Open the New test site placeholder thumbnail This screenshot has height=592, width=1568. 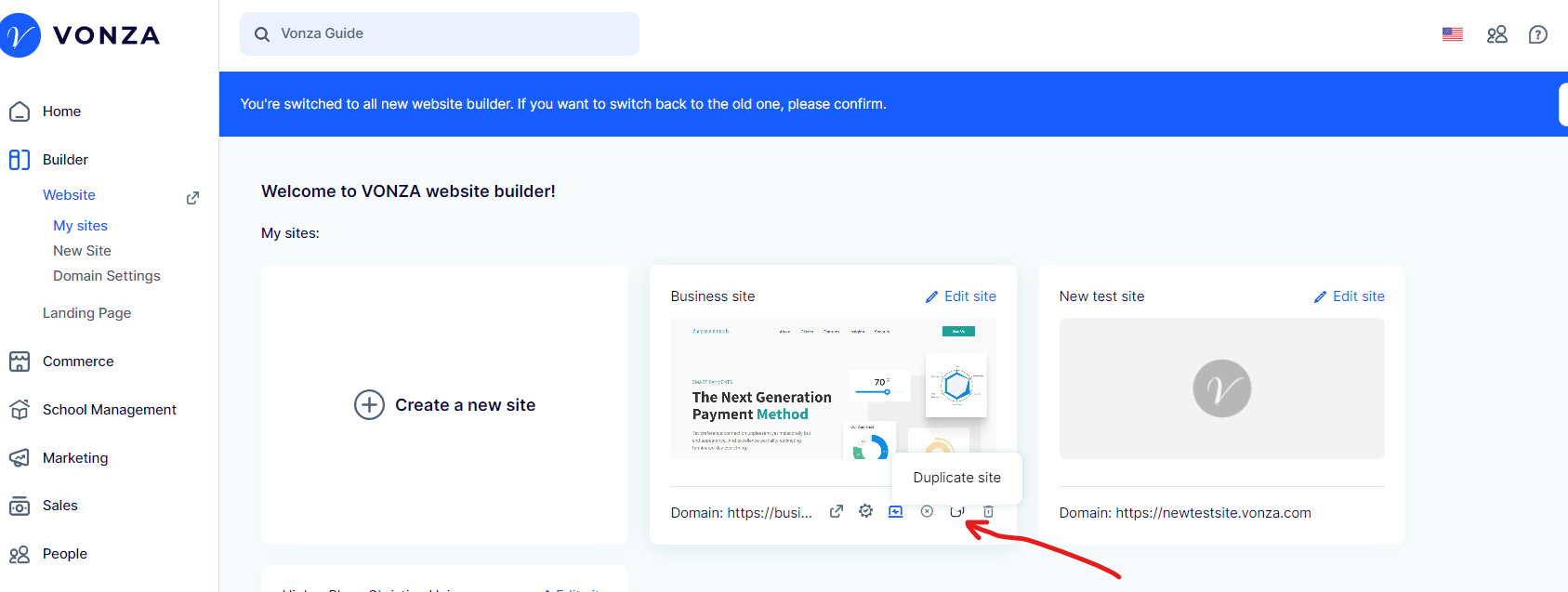pos(1222,388)
